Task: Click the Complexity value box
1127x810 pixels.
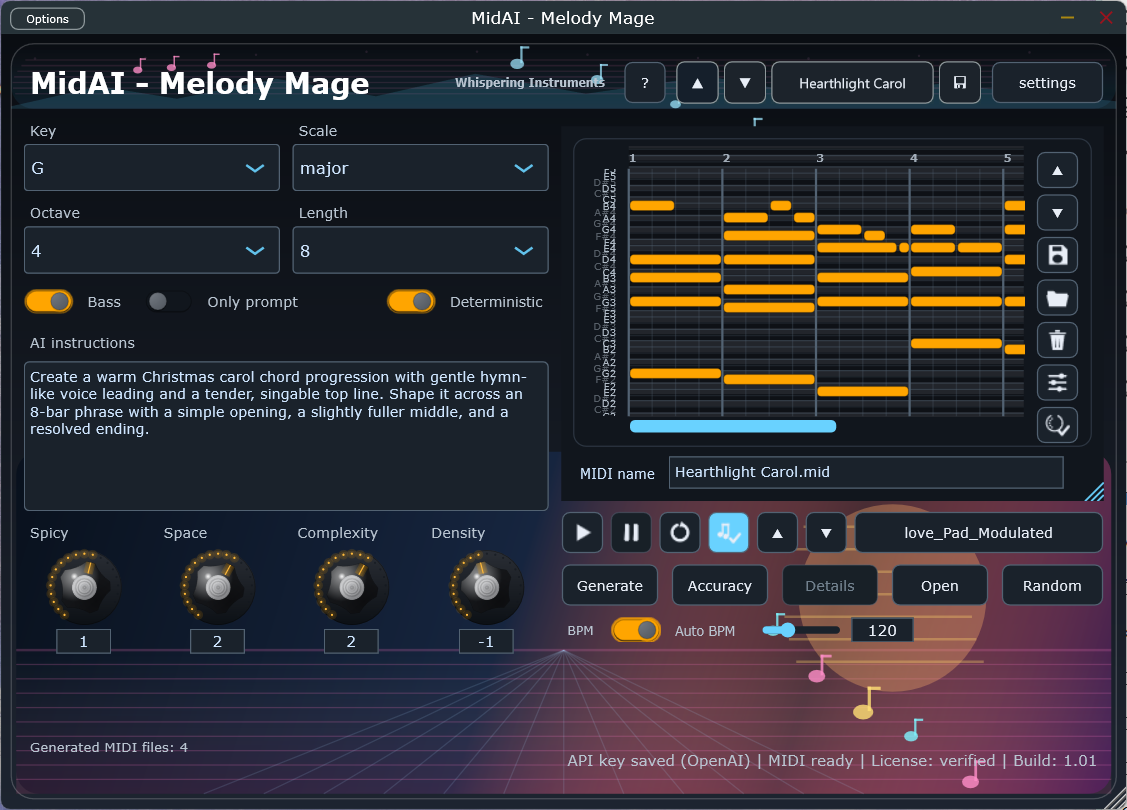Action: point(351,641)
